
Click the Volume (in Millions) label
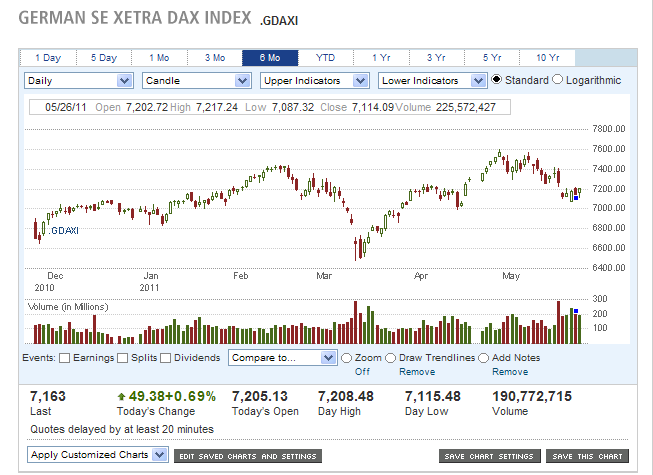tap(68, 307)
